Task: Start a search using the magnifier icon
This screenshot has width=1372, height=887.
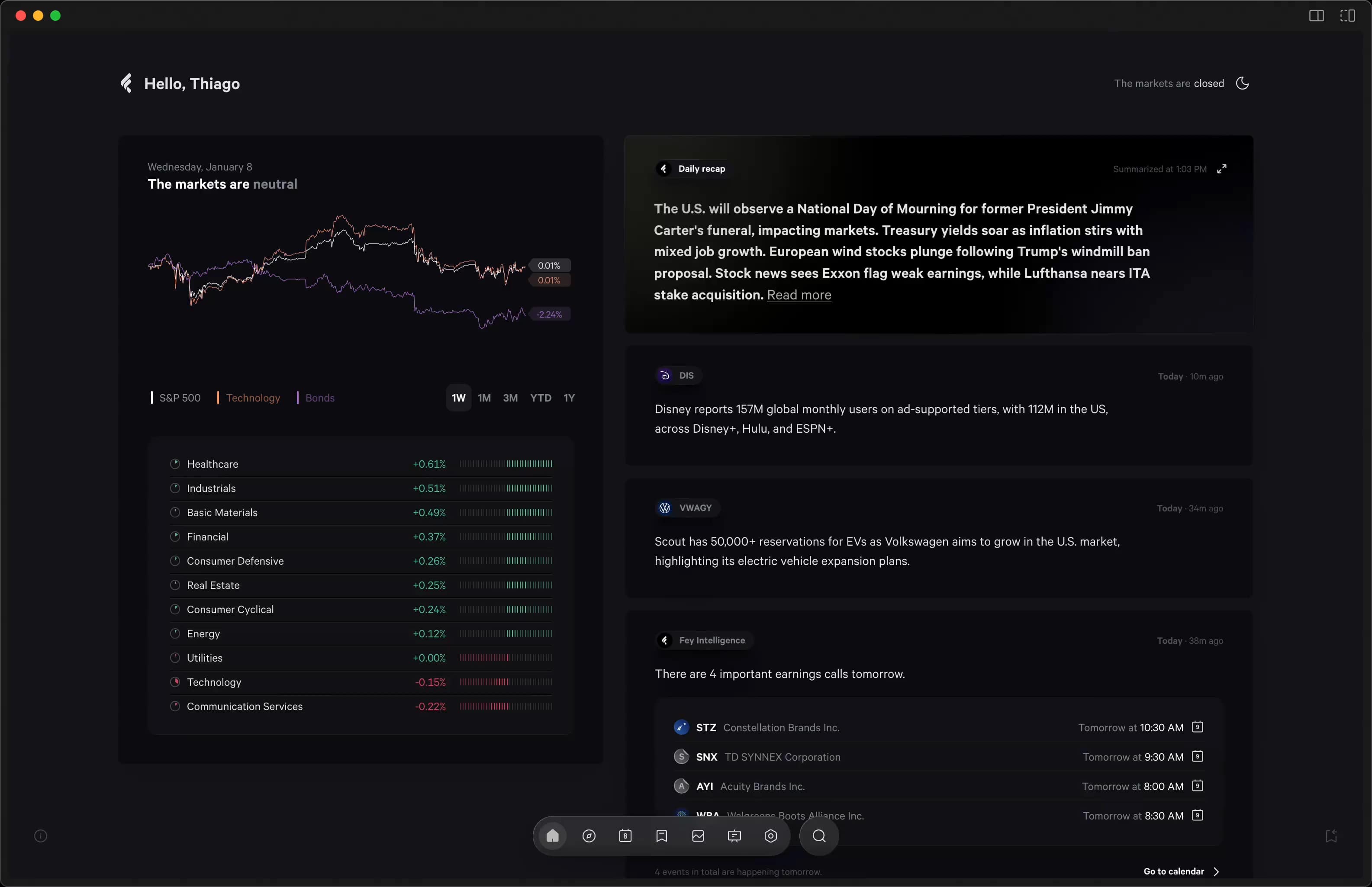Action: [x=818, y=836]
